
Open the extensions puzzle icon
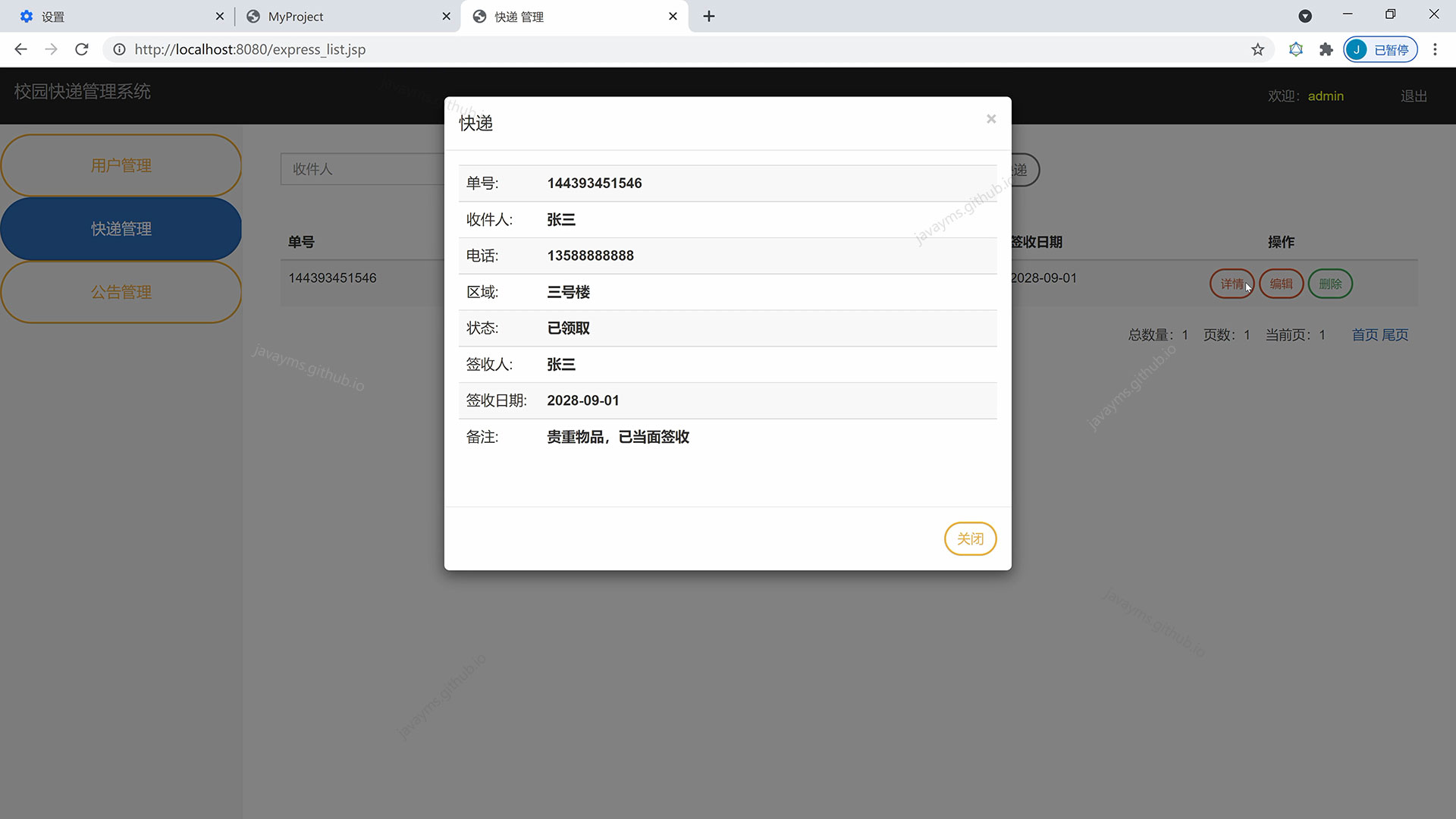(x=1326, y=49)
